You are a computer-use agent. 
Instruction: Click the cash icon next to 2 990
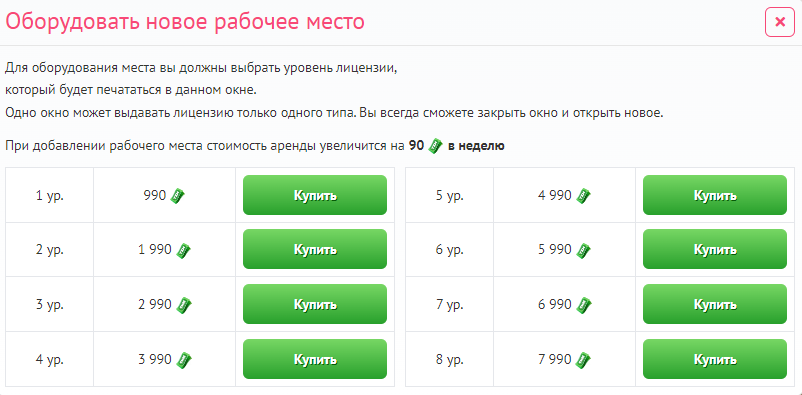pyautogui.click(x=183, y=305)
